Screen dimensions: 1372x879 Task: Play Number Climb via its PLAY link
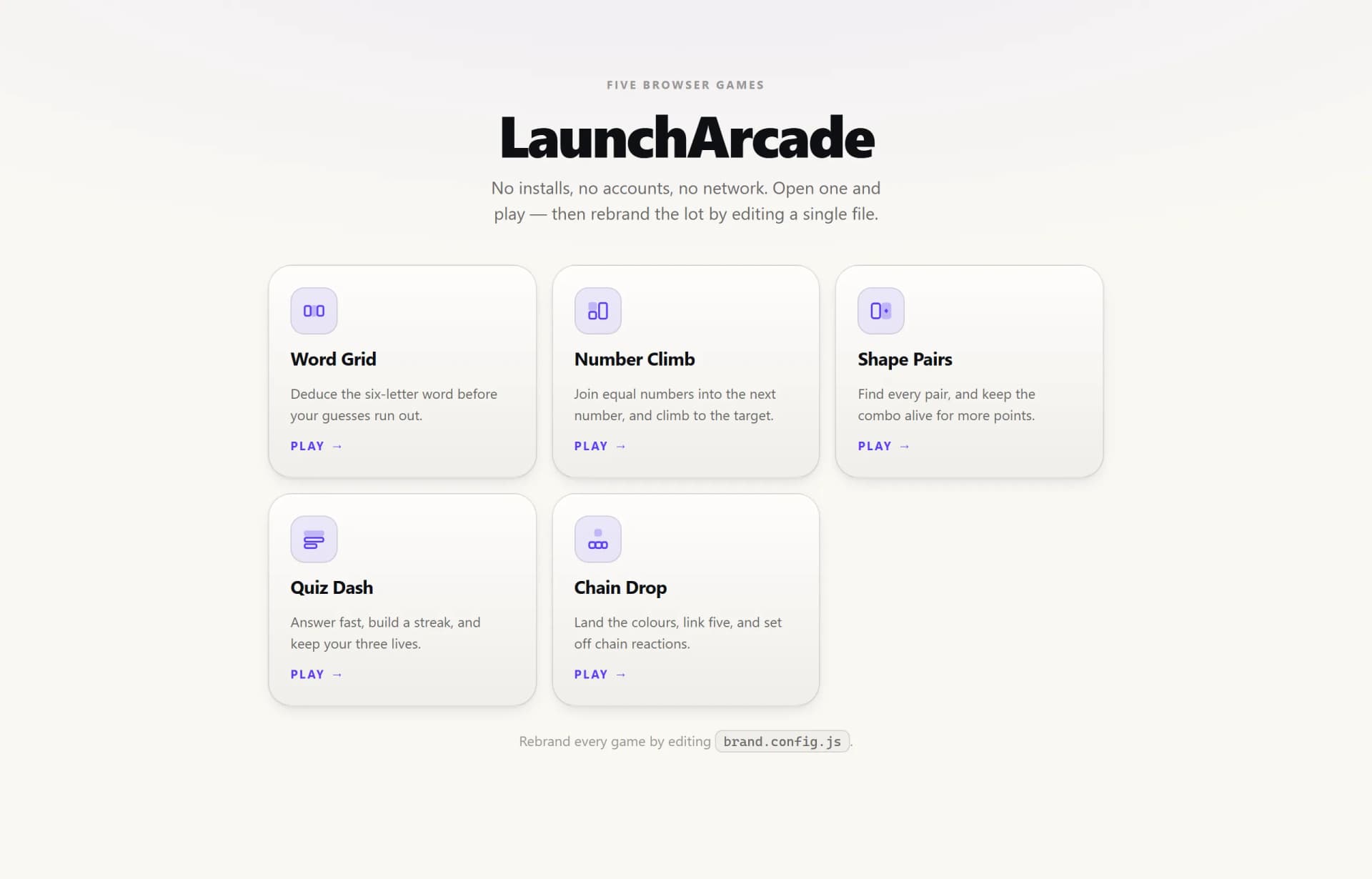click(600, 446)
